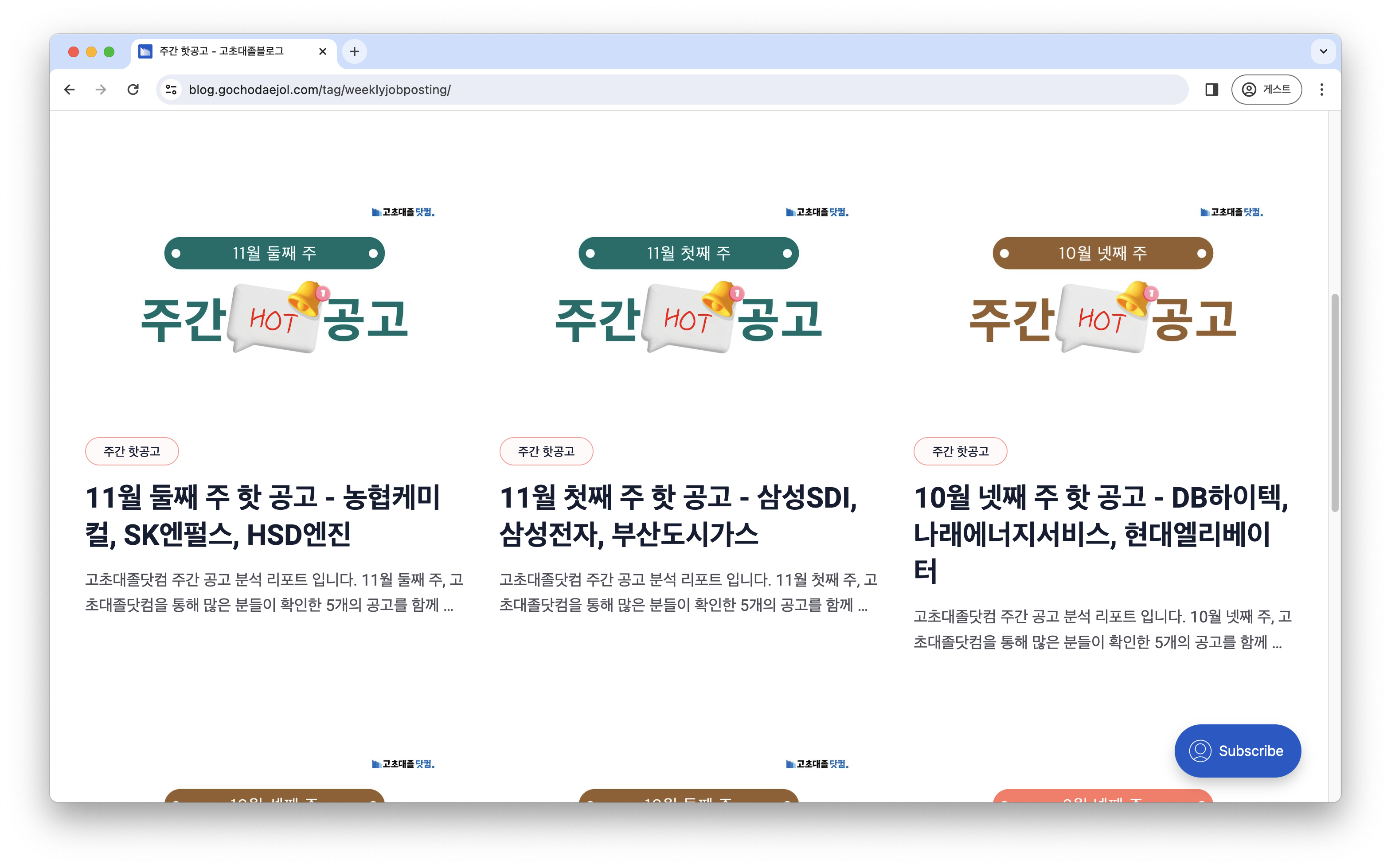The height and width of the screenshot is (868, 1391).
Task: Open post titled 11월 둘째 주 핫 공고
Action: 263,516
